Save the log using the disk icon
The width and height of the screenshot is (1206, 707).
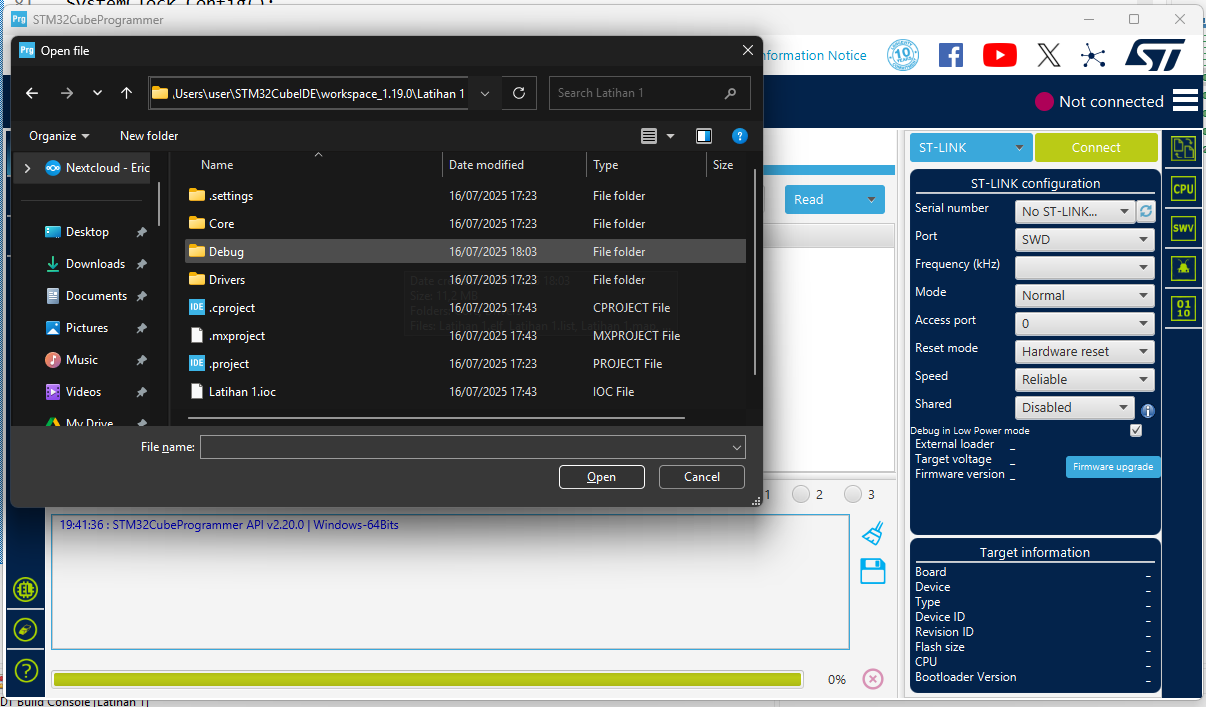pyautogui.click(x=872, y=571)
